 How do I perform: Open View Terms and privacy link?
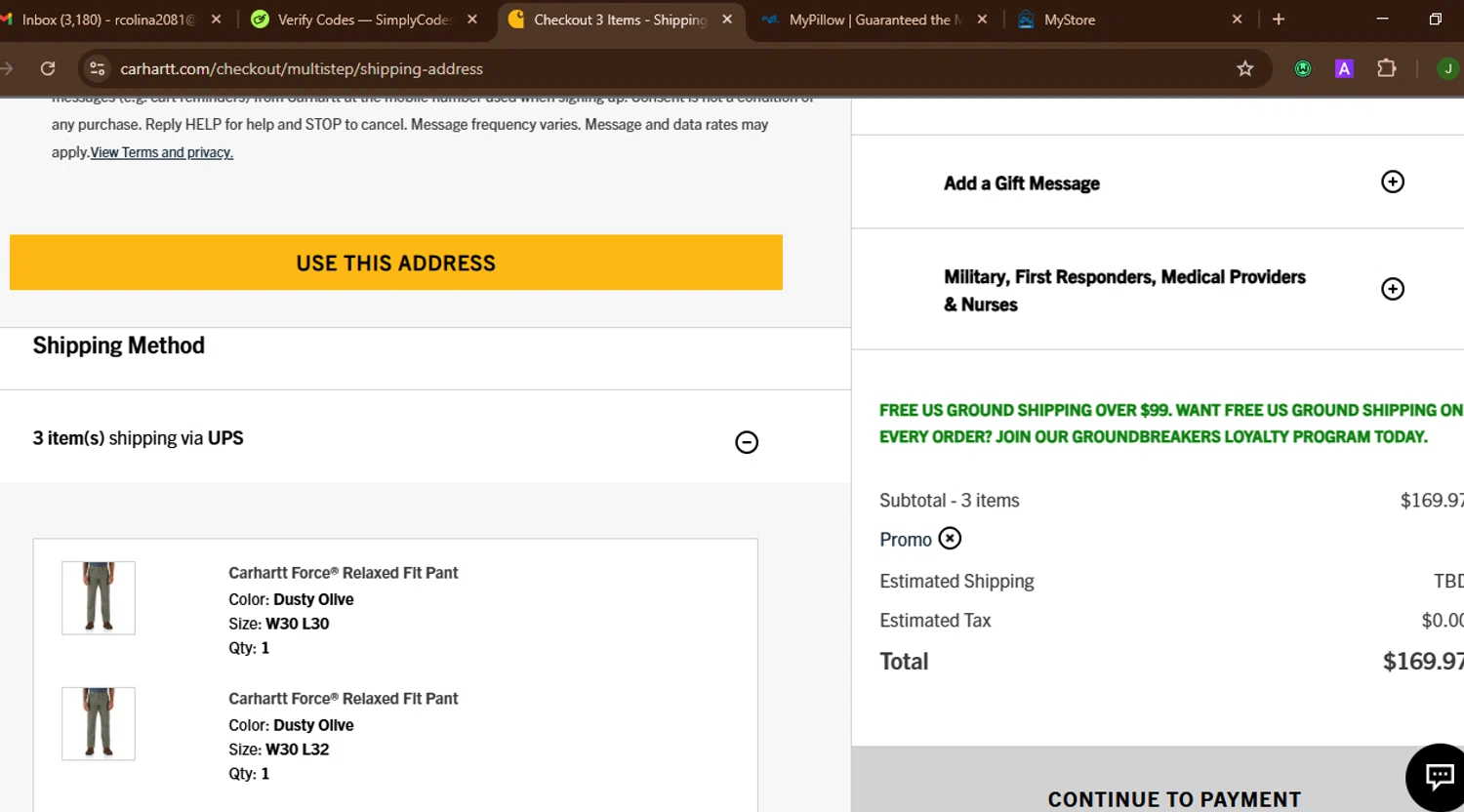tap(162, 152)
